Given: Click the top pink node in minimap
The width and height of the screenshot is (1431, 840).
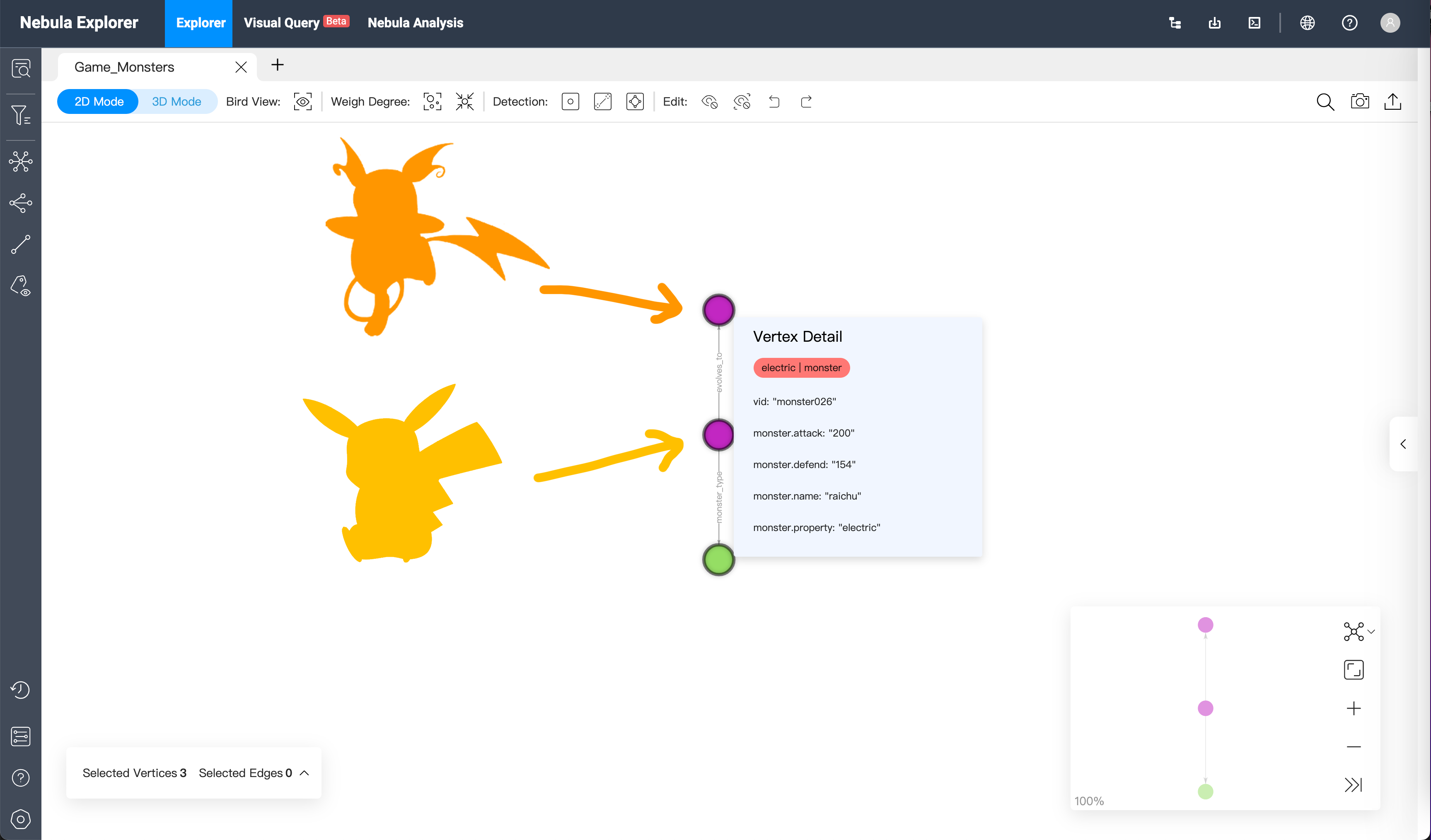Looking at the screenshot, I should 1206,625.
